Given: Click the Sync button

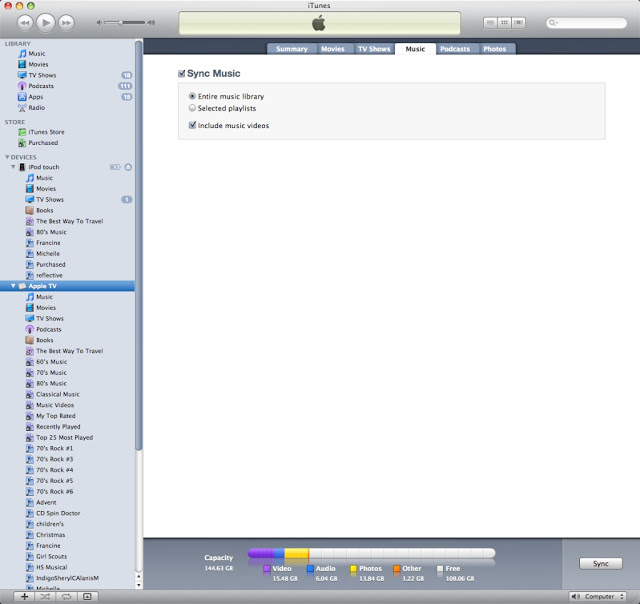Looking at the screenshot, I should [600, 564].
